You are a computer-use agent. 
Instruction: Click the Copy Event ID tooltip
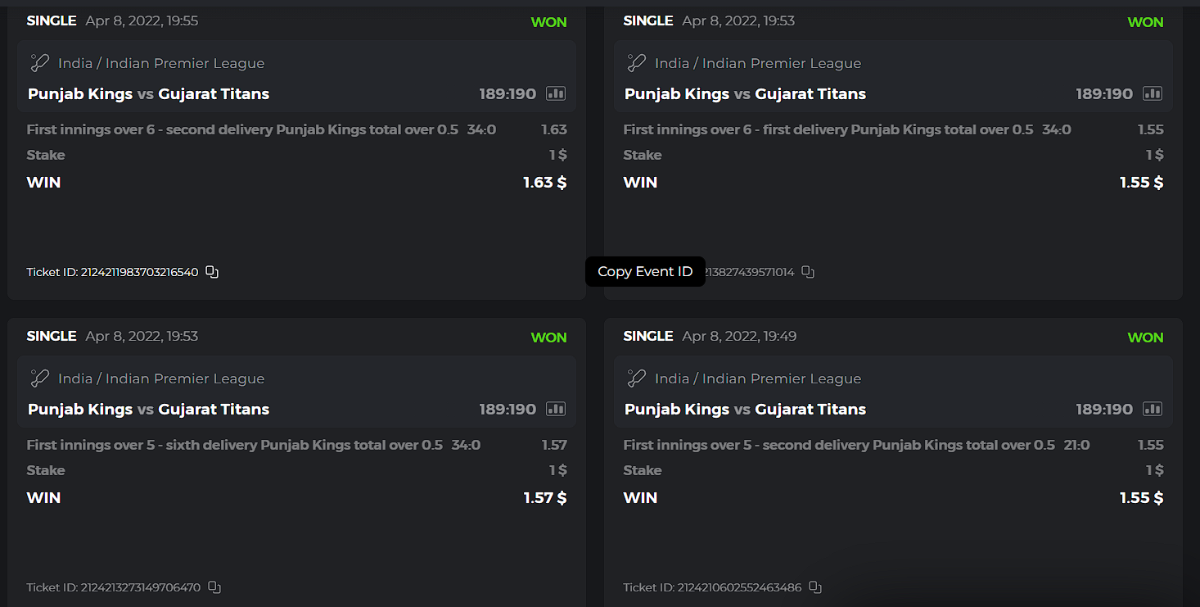(x=645, y=271)
